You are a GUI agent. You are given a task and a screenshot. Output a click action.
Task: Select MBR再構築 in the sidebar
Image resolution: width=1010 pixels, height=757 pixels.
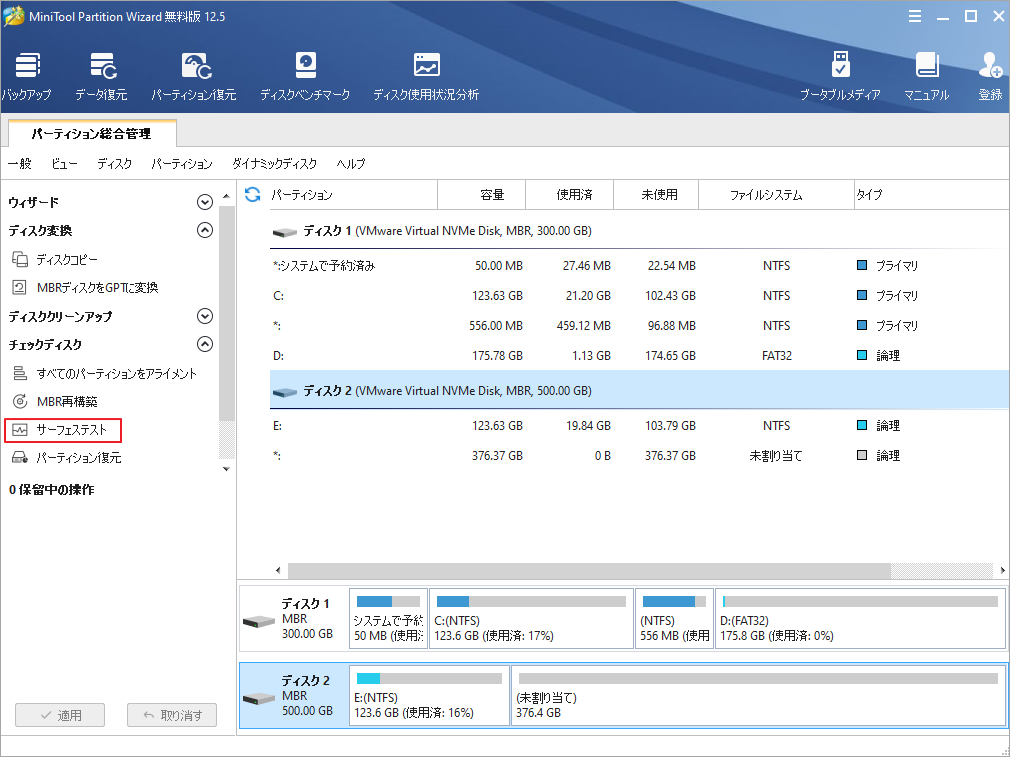coord(55,401)
